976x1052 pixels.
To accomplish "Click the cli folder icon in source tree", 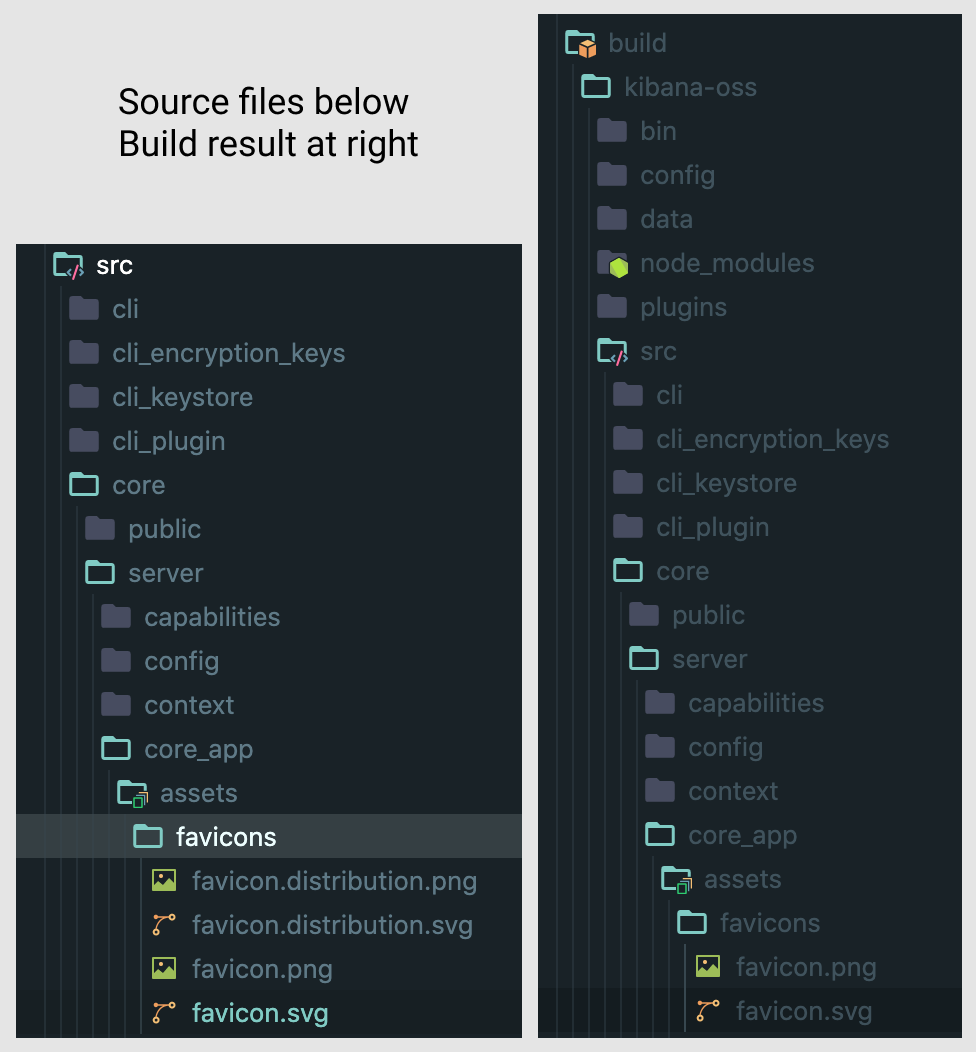I will [x=84, y=309].
